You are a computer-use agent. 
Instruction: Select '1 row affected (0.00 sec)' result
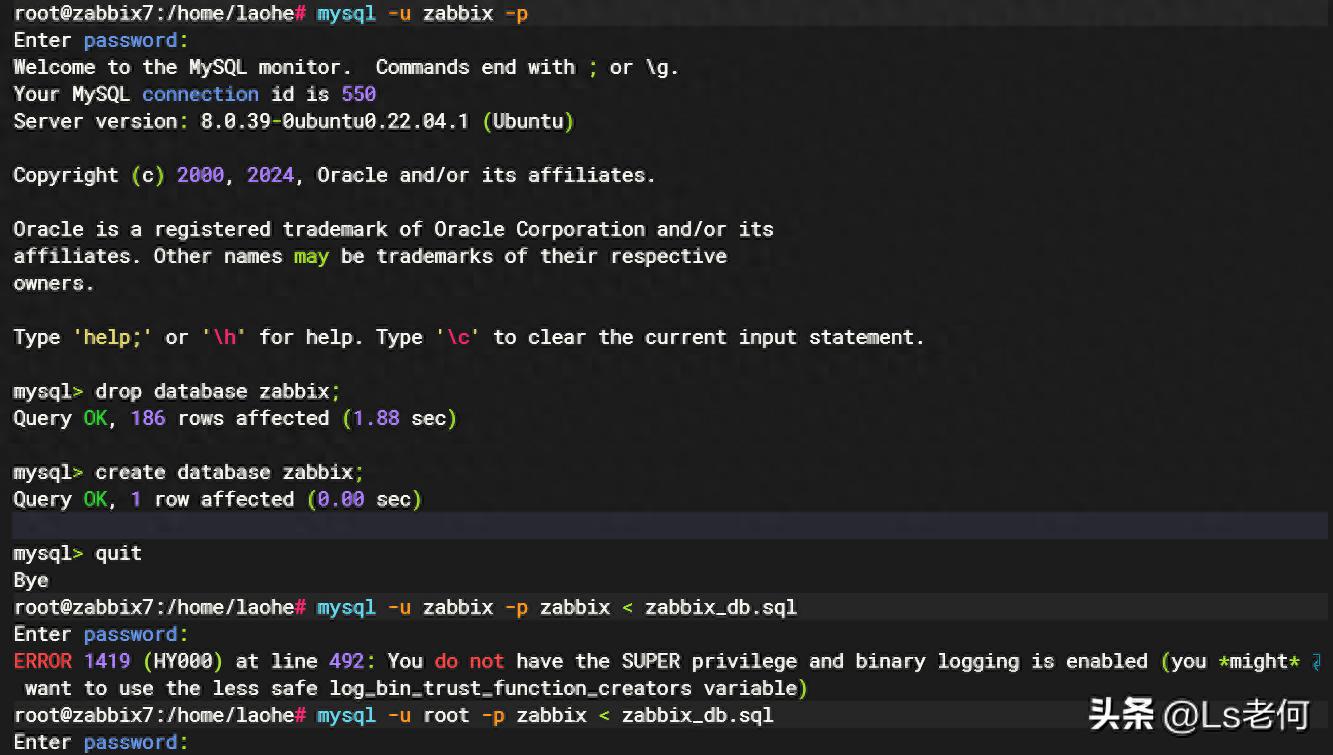276,499
